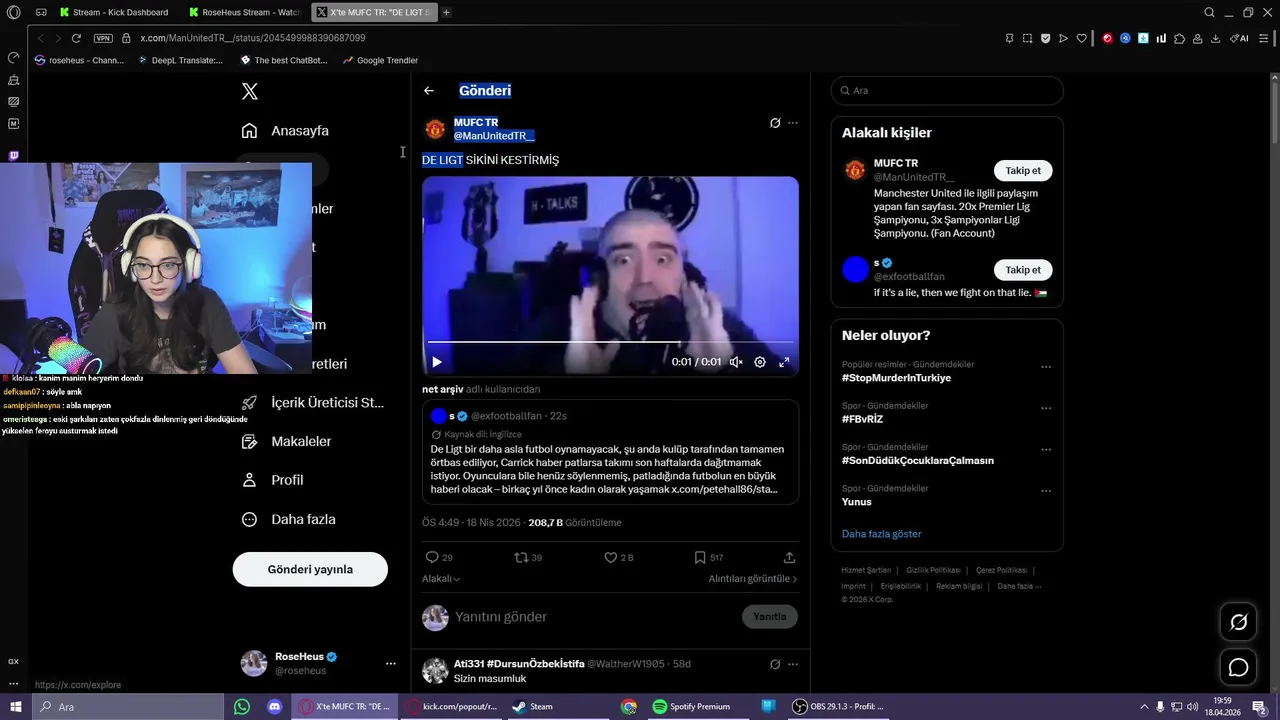This screenshot has width=1280, height=720.
Task: Open Alıntıları görüntüle link
Action: point(753,579)
